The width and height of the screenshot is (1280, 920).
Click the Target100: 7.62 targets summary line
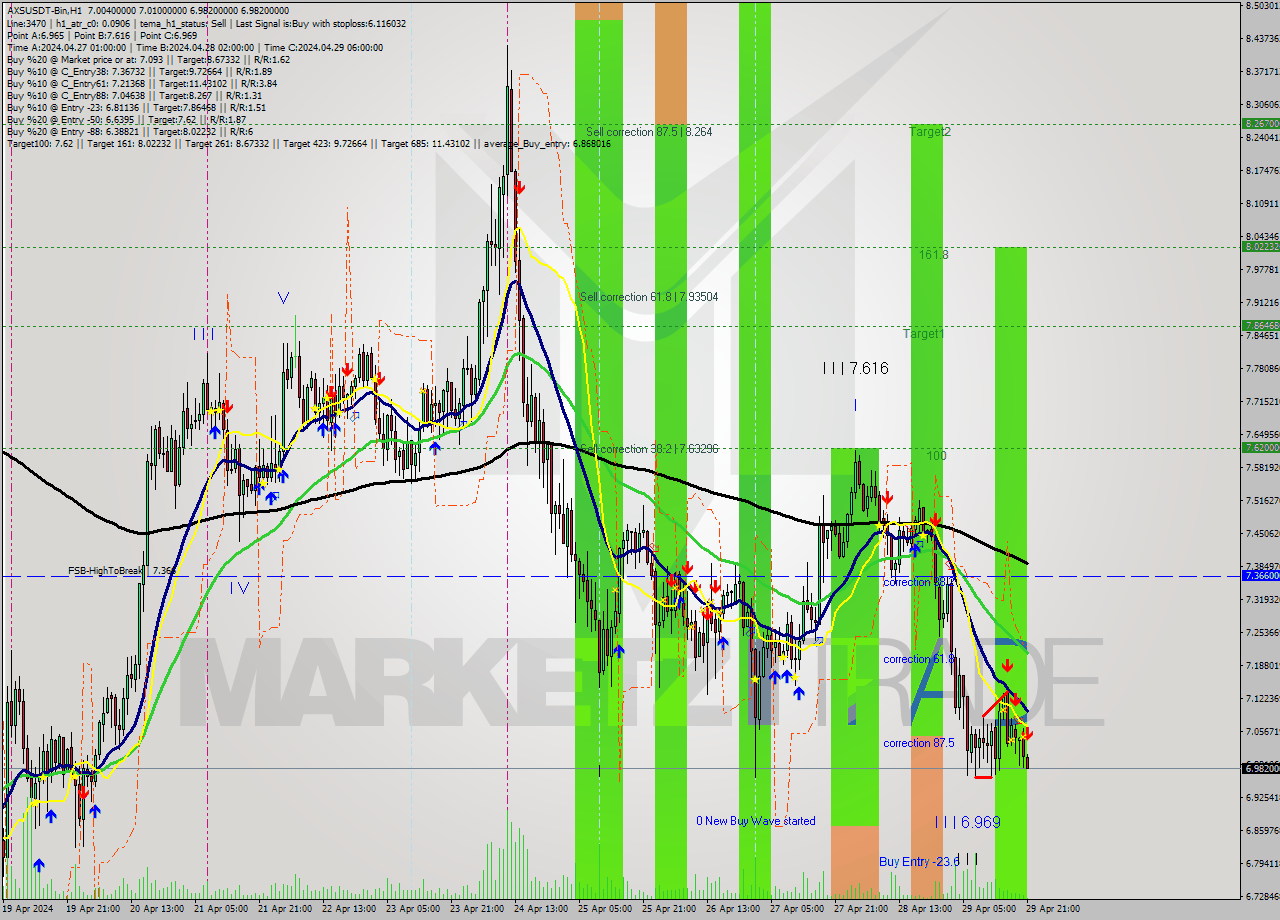tap(308, 143)
